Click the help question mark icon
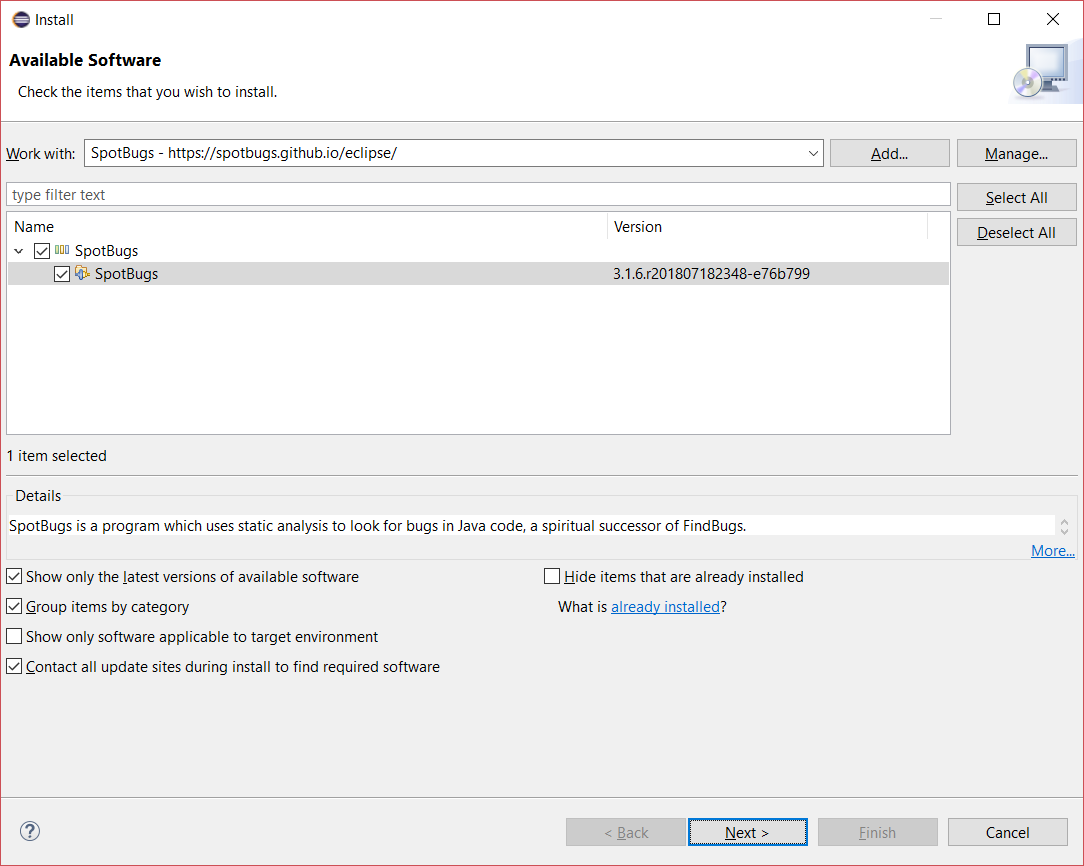This screenshot has width=1084, height=866. (30, 831)
